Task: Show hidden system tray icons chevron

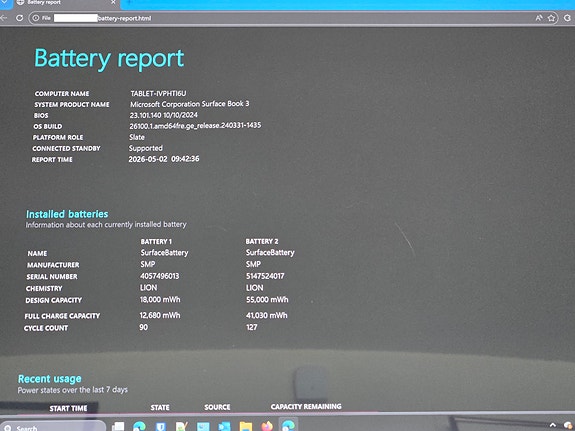Action: tap(553, 425)
